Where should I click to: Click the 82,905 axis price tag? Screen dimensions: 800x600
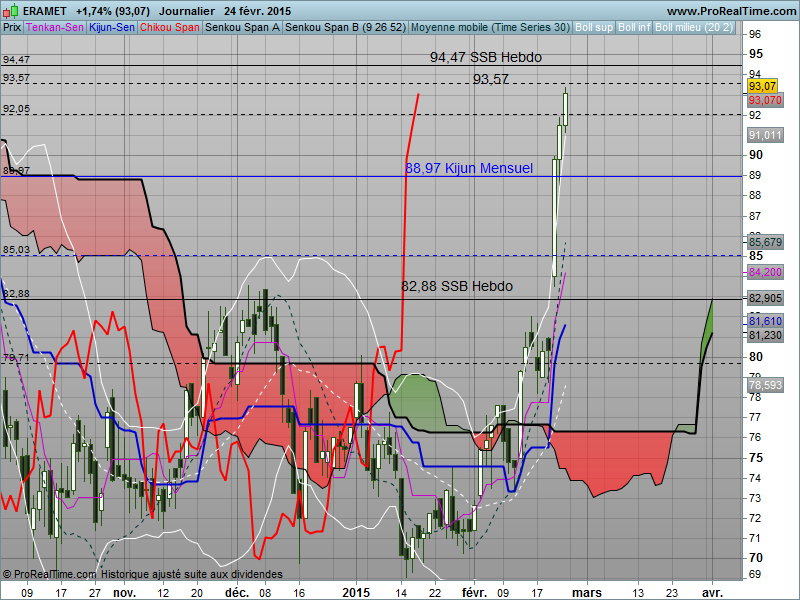point(765,298)
